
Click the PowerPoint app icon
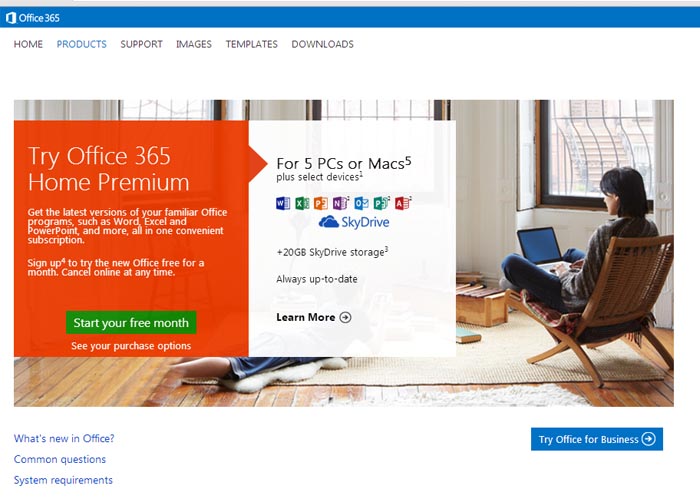321,203
